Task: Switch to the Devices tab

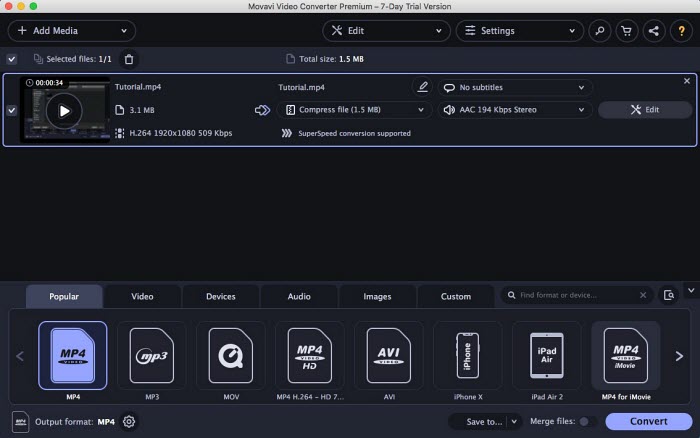Action: [x=221, y=296]
